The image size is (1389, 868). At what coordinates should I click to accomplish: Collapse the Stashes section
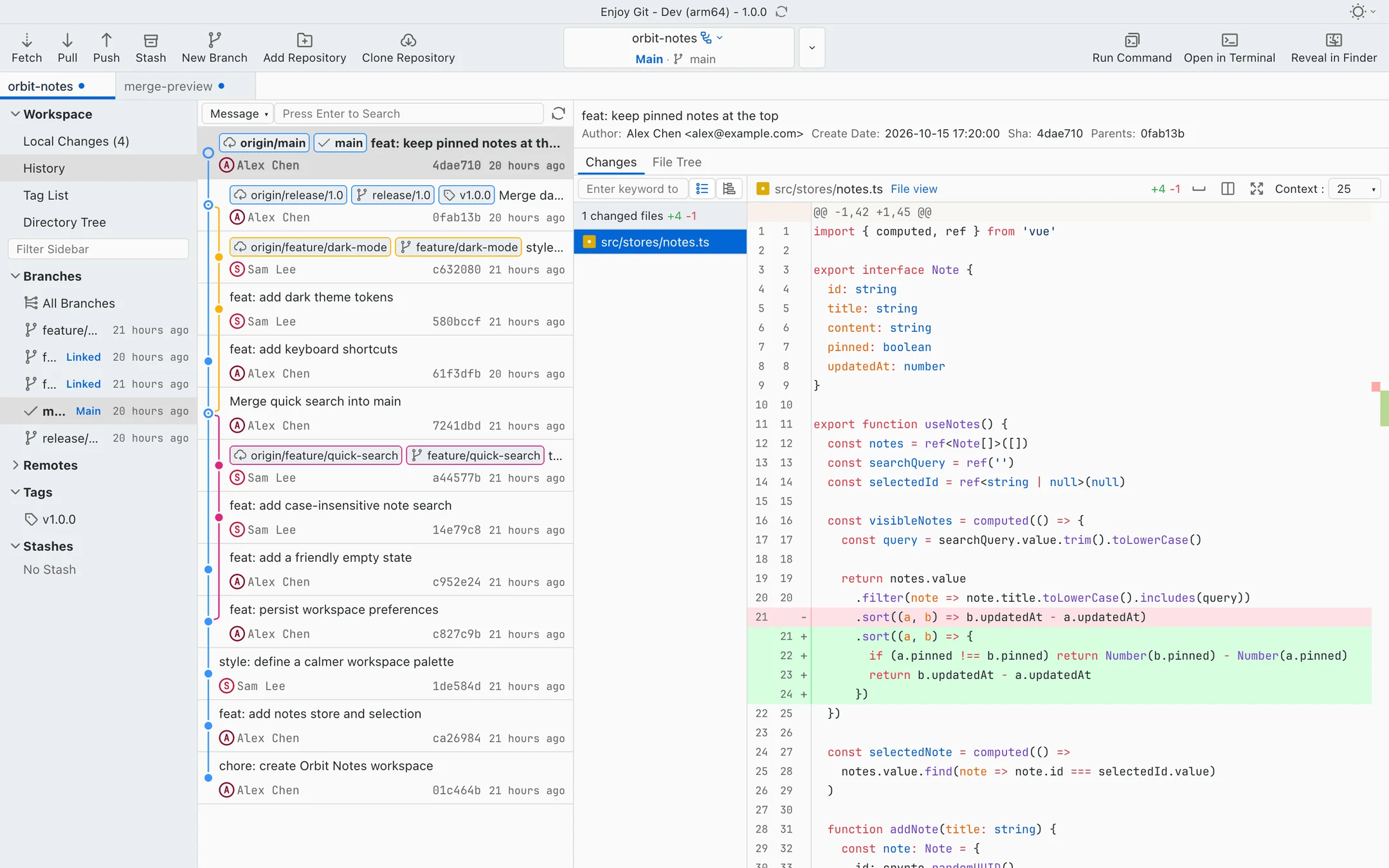[x=15, y=546]
